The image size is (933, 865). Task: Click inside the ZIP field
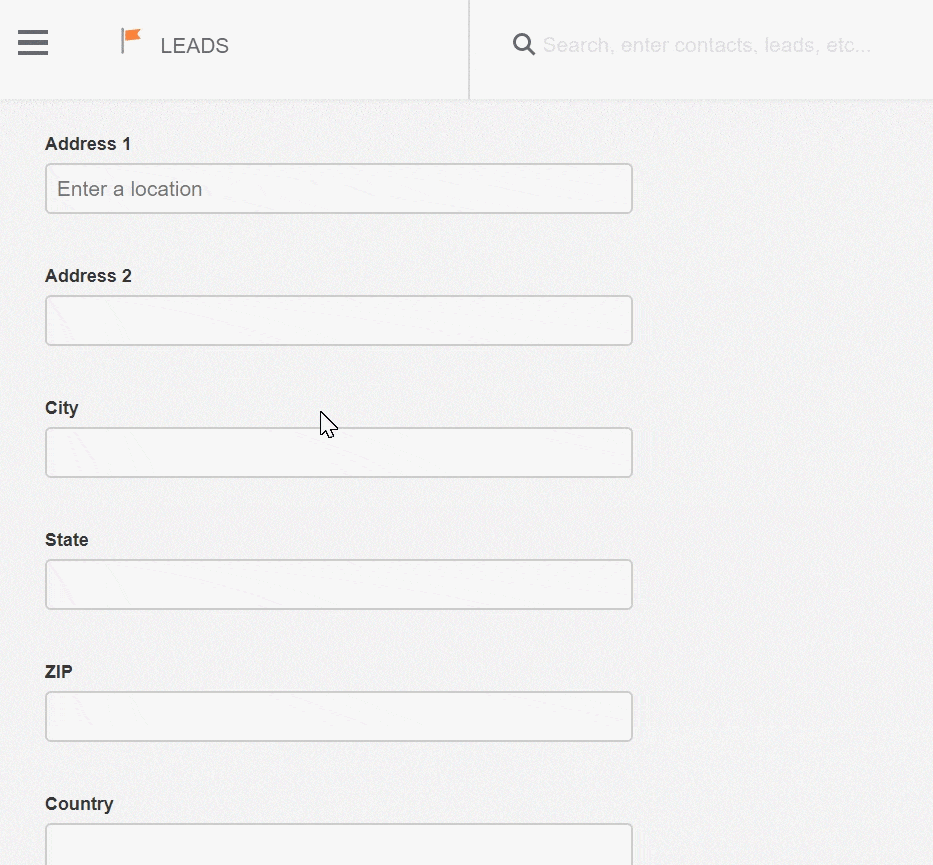[x=339, y=716]
